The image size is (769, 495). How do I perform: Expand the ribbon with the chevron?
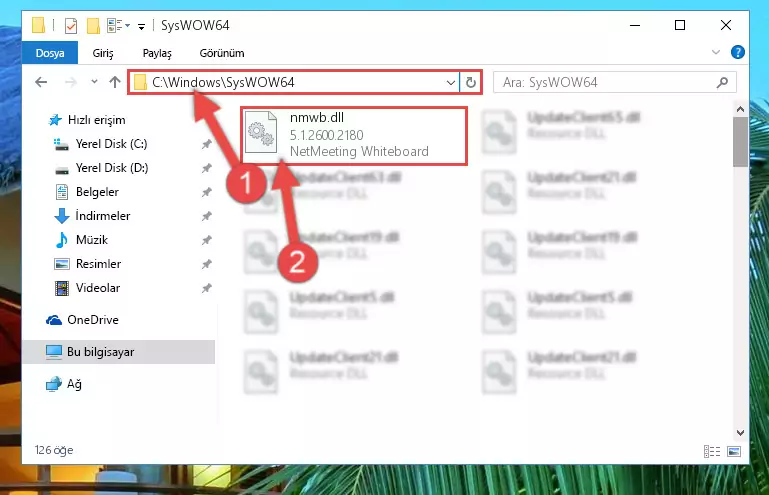pos(716,52)
